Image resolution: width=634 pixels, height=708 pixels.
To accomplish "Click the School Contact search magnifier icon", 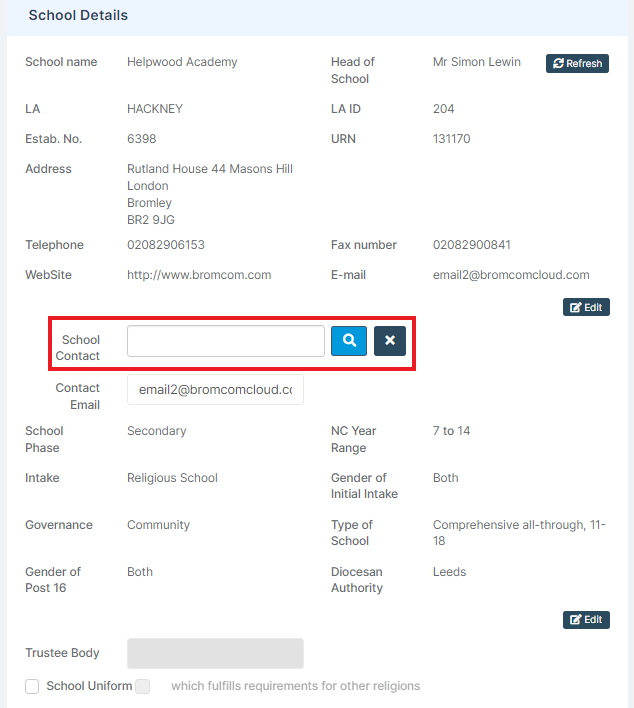I will click(349, 340).
